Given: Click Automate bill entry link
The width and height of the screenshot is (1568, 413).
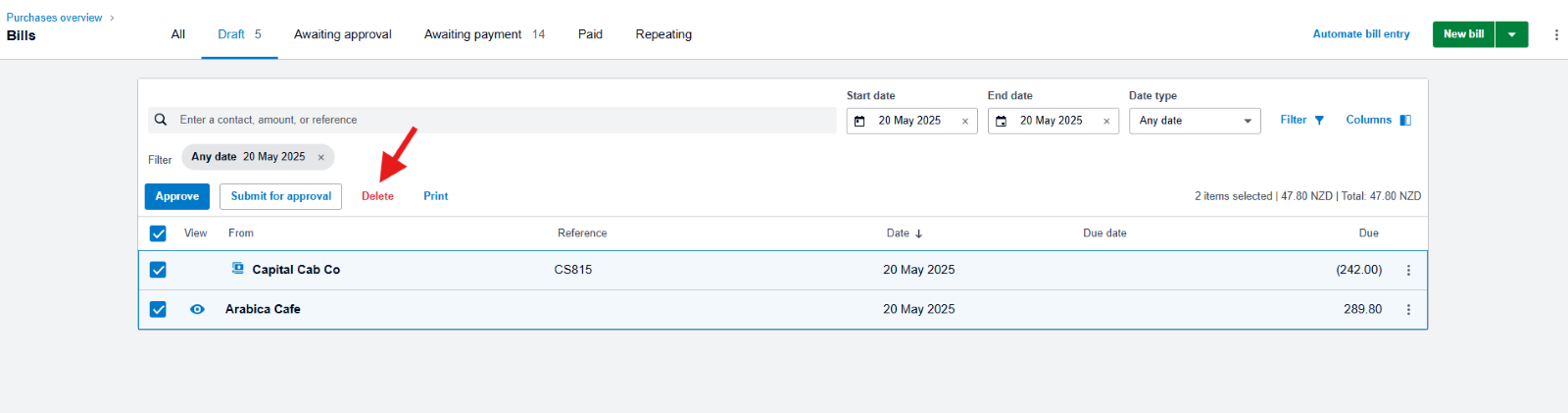Looking at the screenshot, I should [1361, 34].
